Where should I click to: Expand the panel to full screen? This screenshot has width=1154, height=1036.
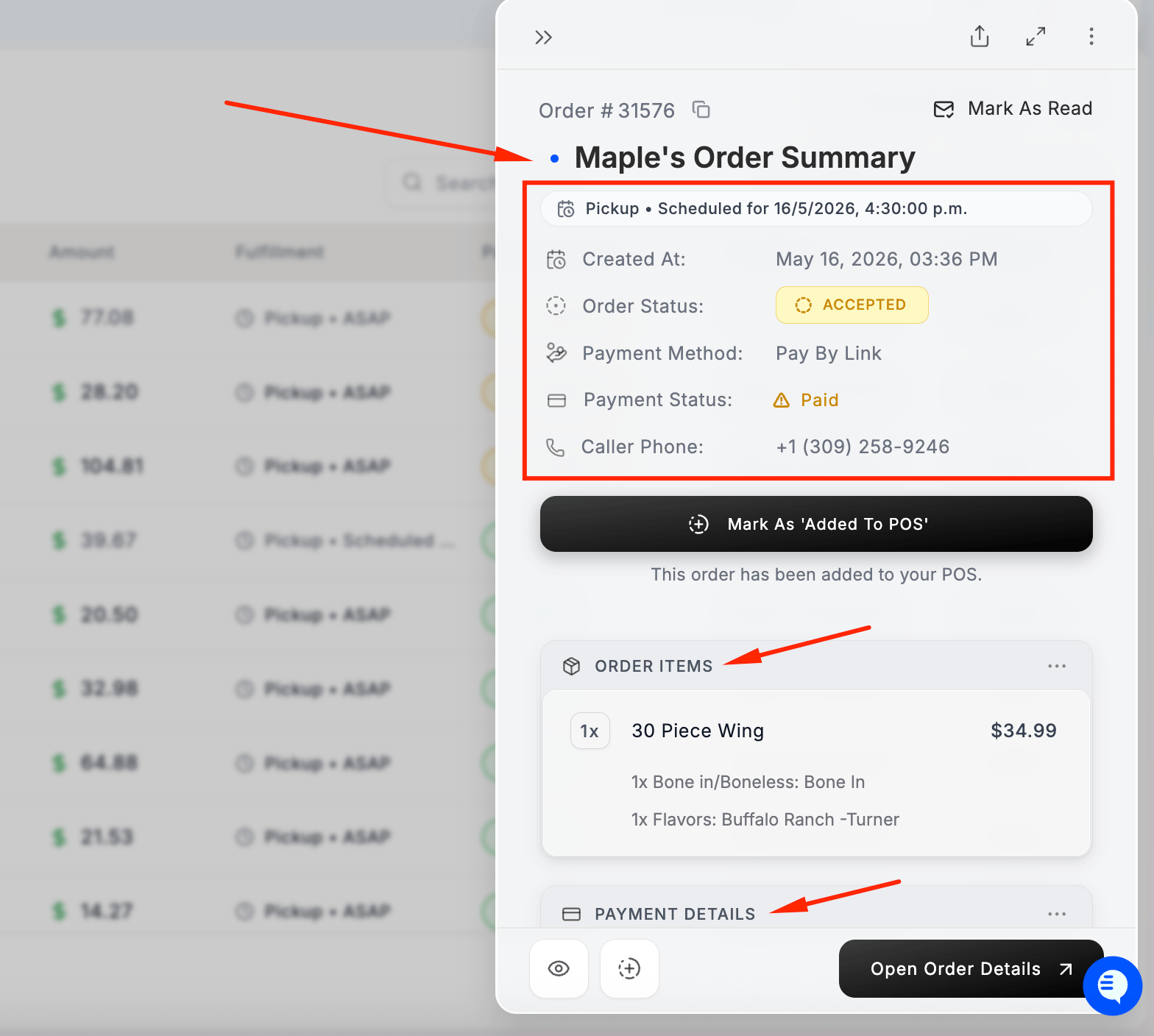click(1036, 36)
